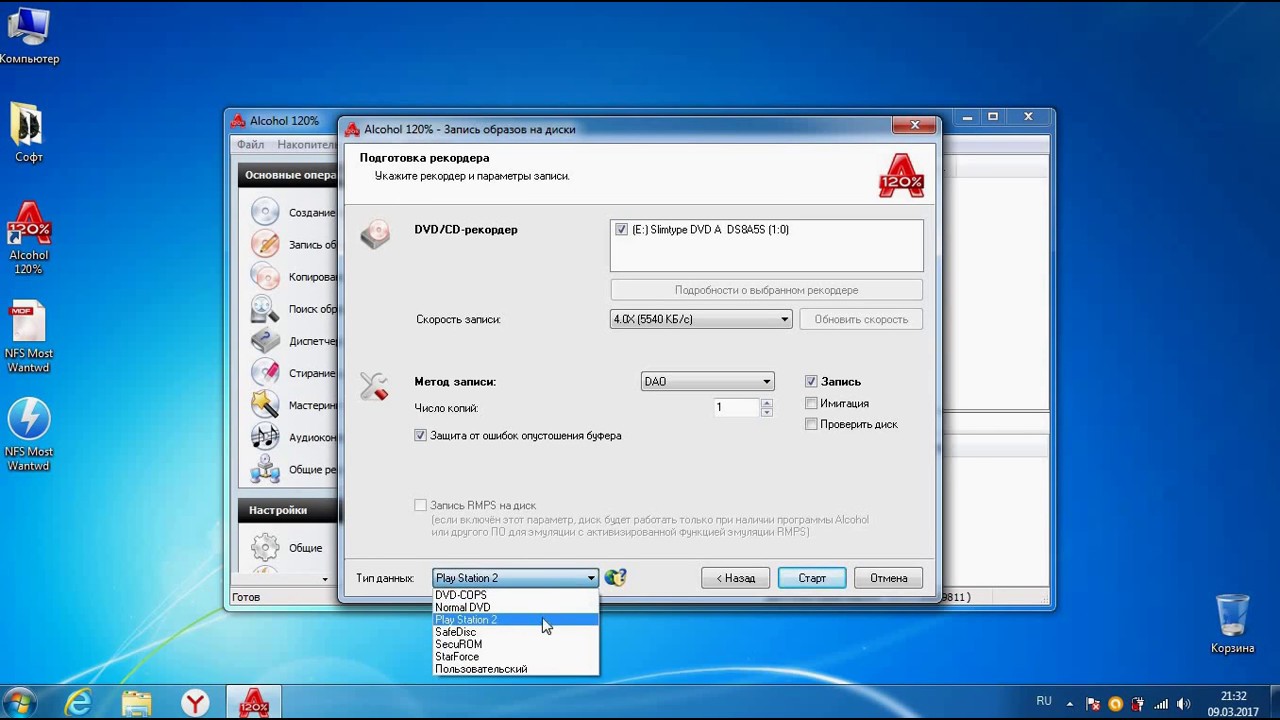Viewport: 1280px width, 720px height.
Task: Toggle the Slimtype DVD recorder checkbox
Action: point(622,230)
